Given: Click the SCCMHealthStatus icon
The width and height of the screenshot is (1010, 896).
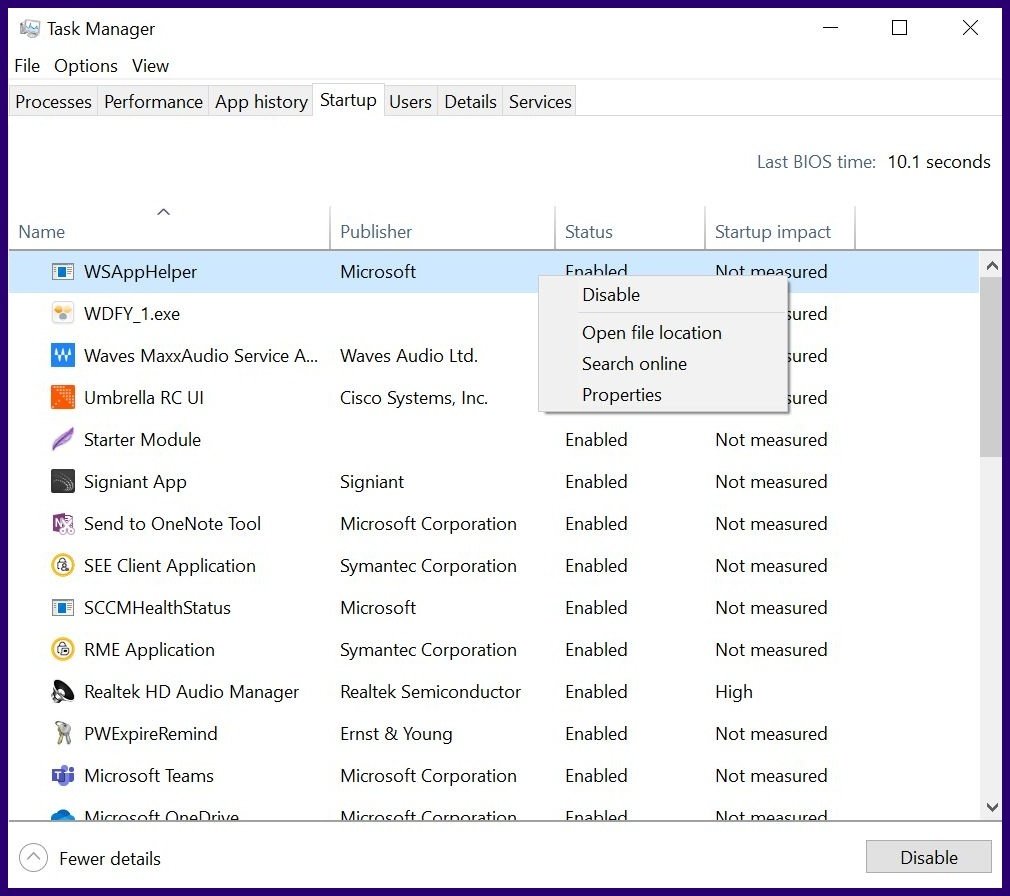Looking at the screenshot, I should tap(62, 607).
